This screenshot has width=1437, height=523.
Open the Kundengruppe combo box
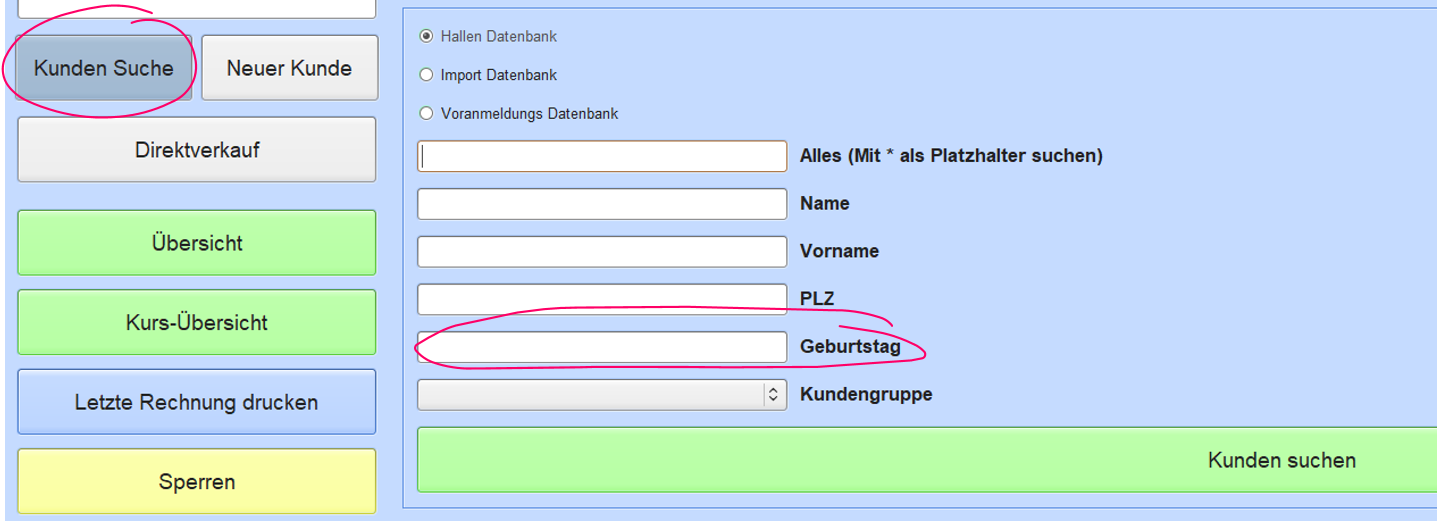click(602, 394)
